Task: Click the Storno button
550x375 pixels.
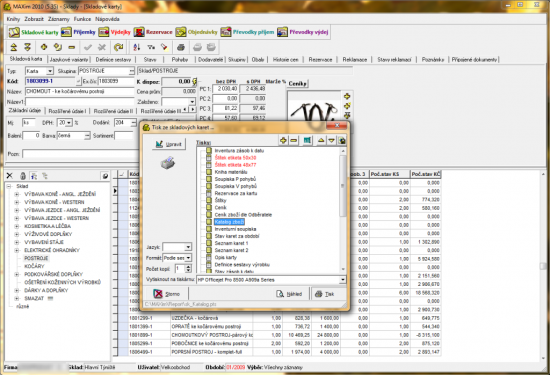Action: (167, 294)
